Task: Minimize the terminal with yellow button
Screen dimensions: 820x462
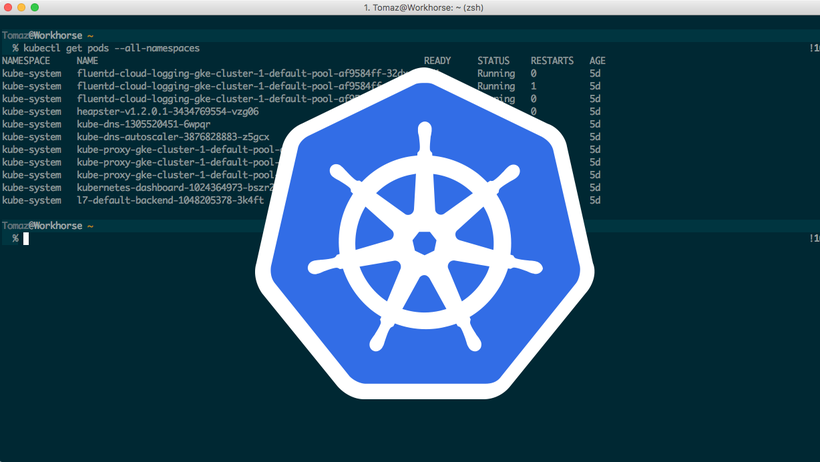Action: tap(21, 7)
